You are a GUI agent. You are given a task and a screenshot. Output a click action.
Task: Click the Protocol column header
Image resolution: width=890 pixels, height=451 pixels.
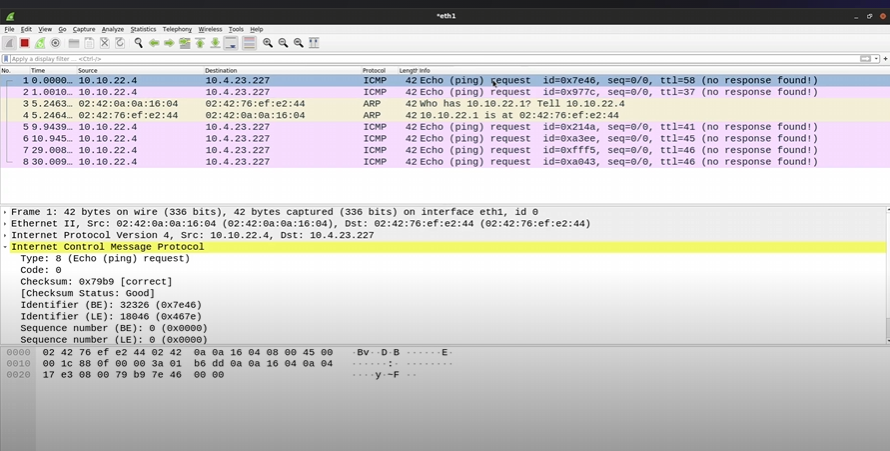pyautogui.click(x=374, y=70)
